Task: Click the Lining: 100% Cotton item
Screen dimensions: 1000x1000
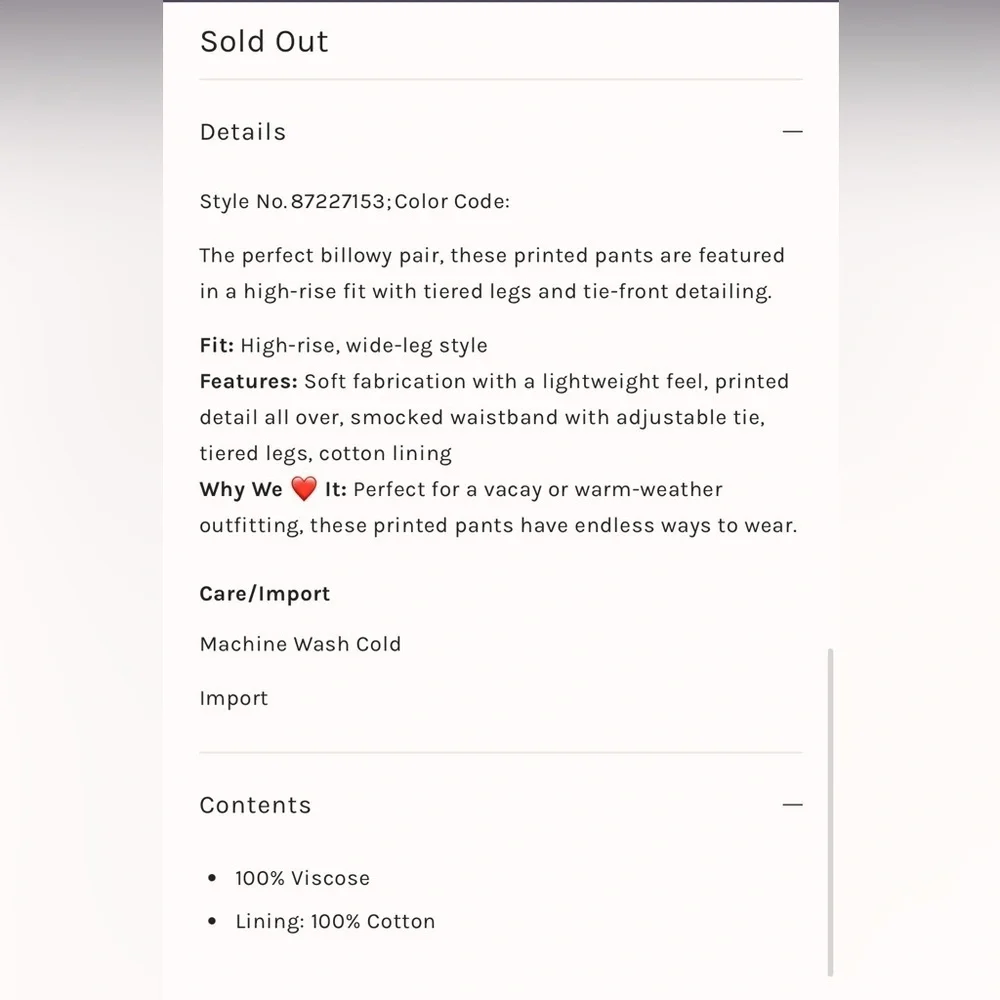Action: click(x=335, y=922)
